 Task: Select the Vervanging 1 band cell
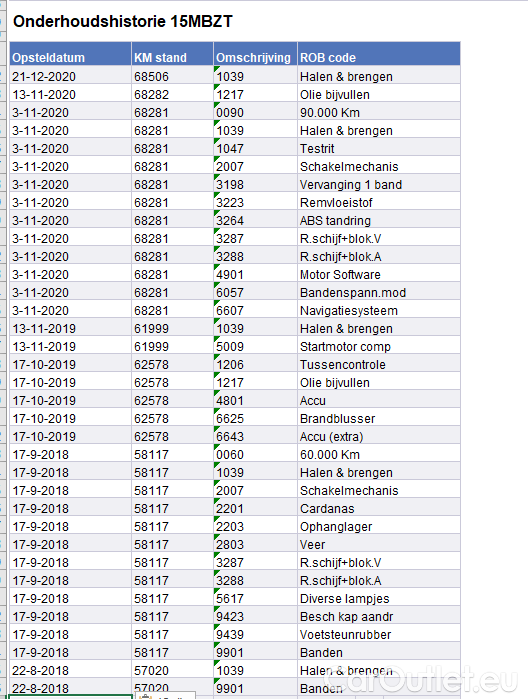[379, 185]
